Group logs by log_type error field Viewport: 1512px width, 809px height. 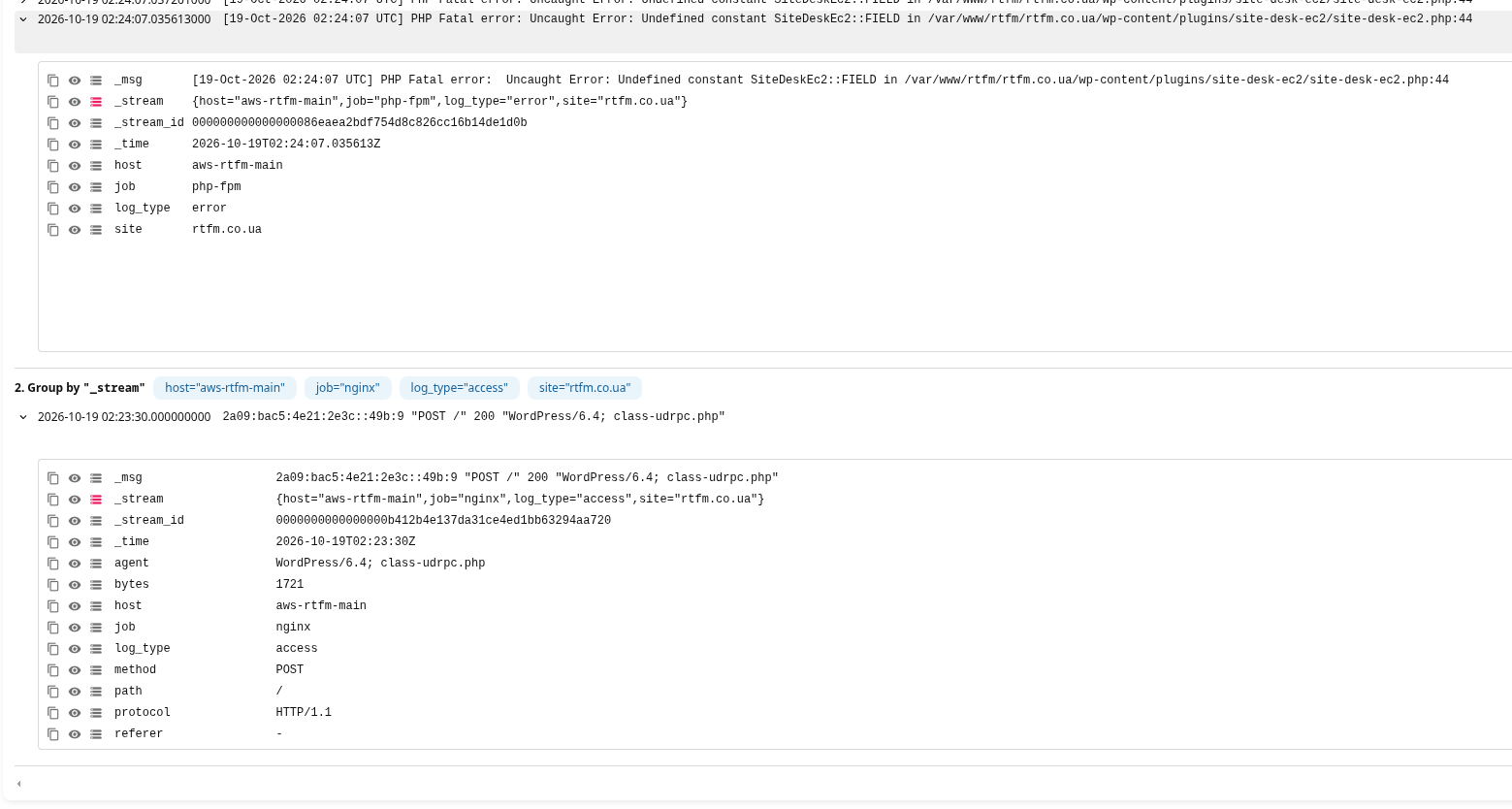[96, 209]
